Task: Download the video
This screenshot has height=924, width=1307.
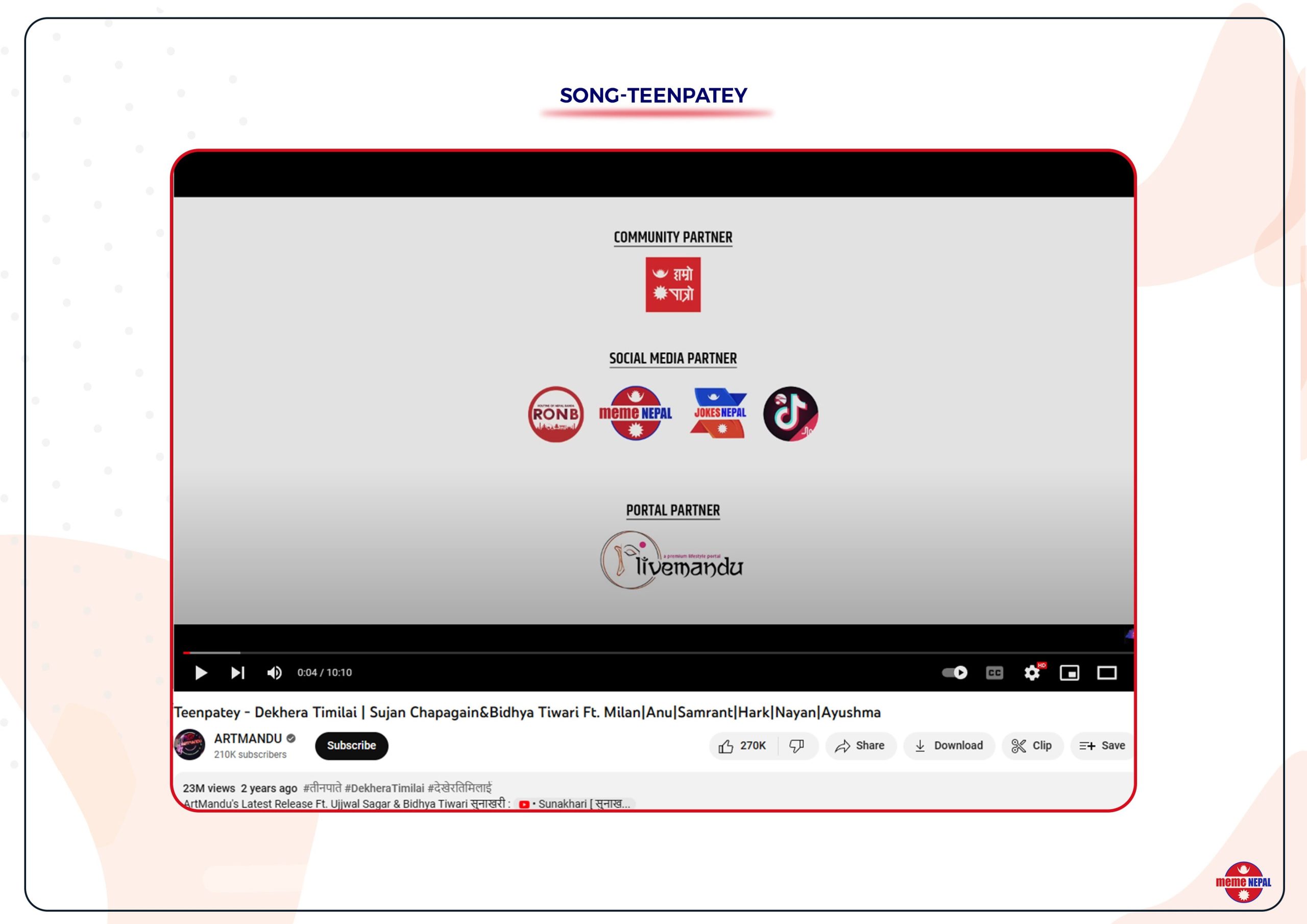Action: click(949, 746)
